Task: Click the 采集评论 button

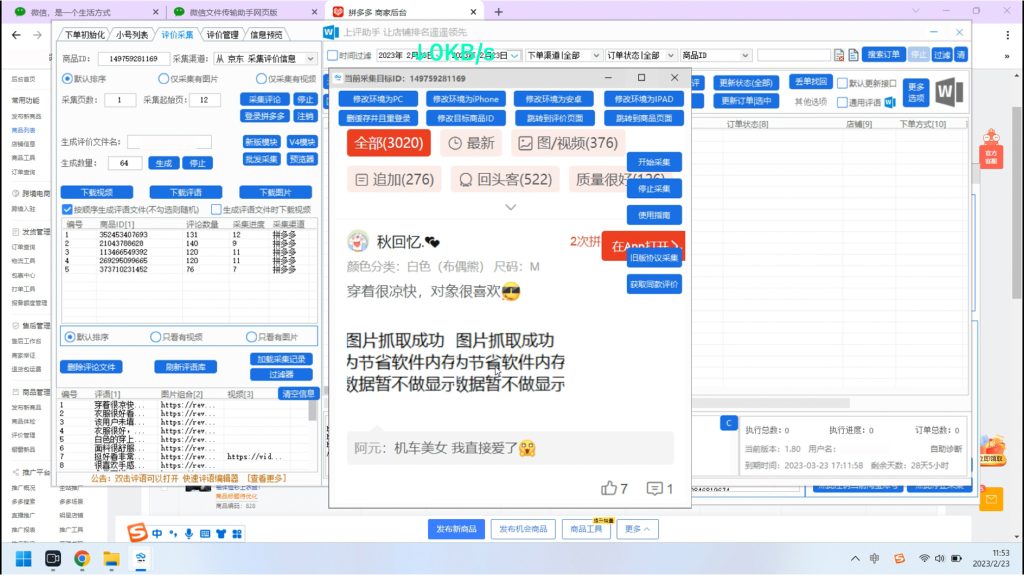Action: click(x=264, y=99)
